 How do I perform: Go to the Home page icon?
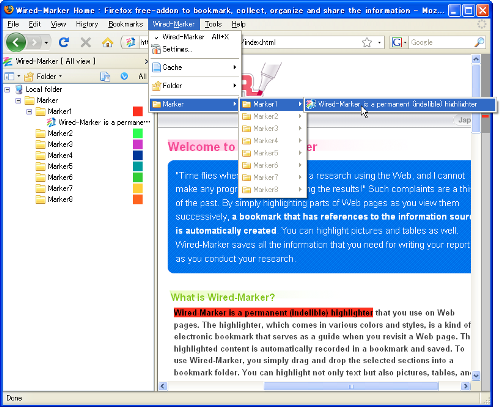[x=107, y=42]
